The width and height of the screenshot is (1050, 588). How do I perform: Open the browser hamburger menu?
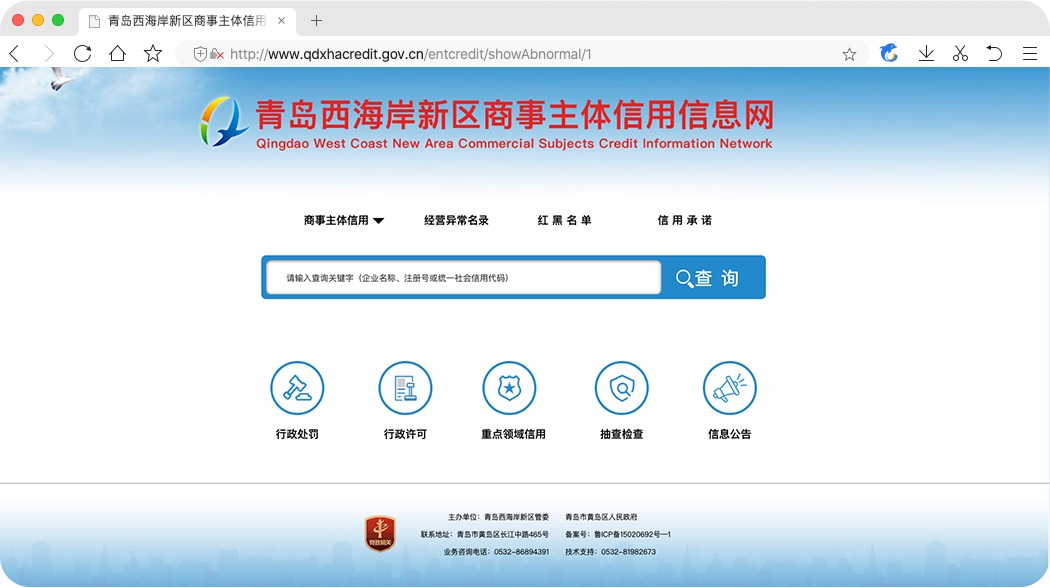click(x=1029, y=54)
